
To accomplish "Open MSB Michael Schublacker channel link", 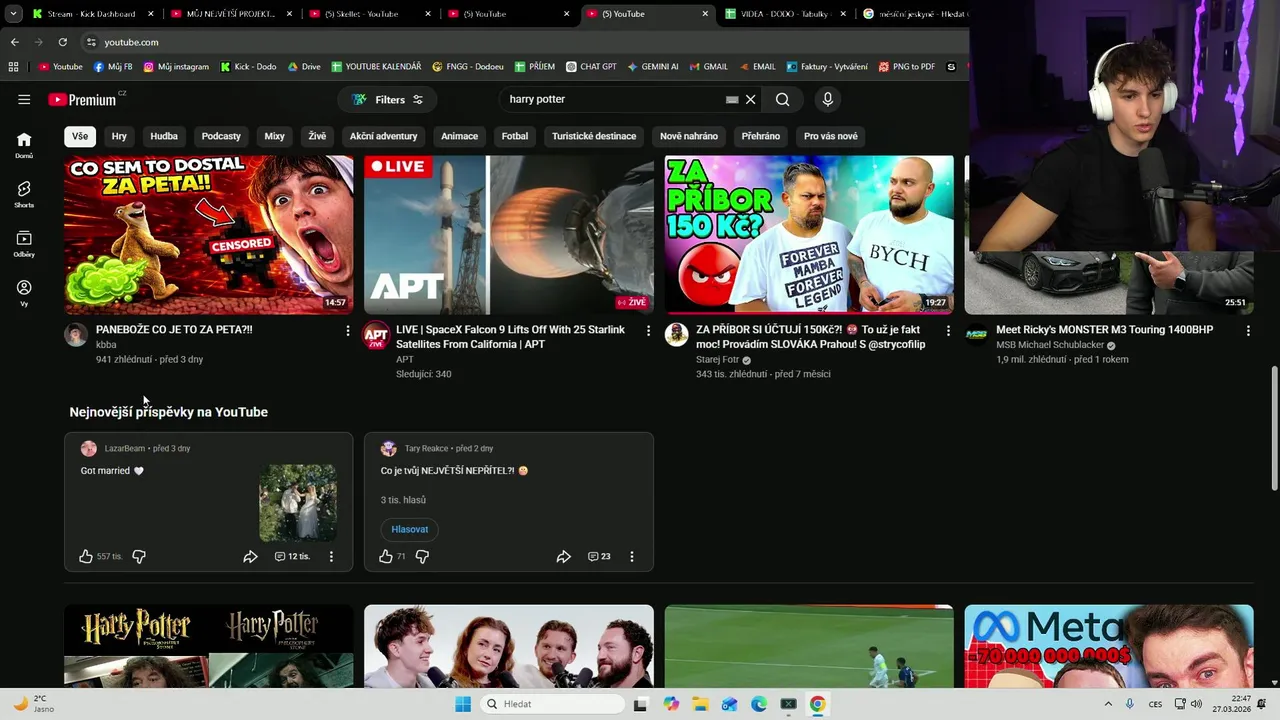I will point(1050,345).
